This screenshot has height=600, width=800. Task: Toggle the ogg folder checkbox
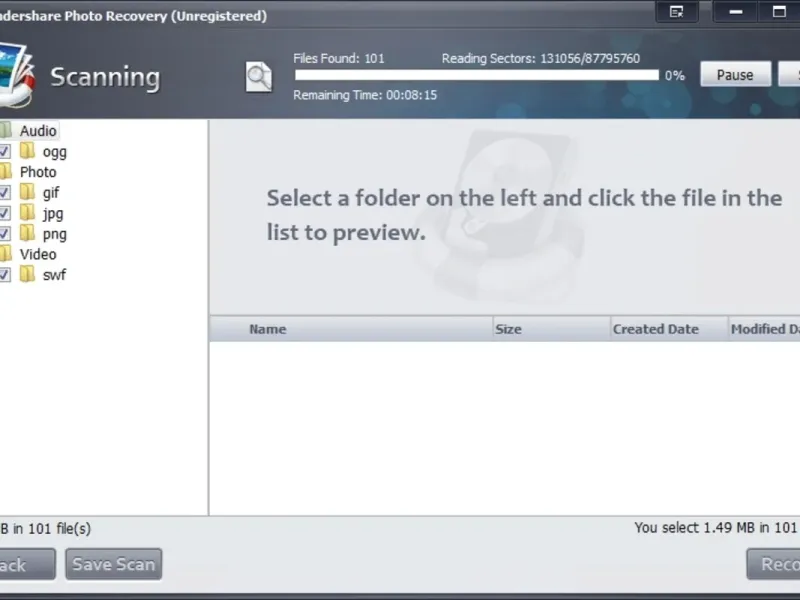[x=4, y=151]
